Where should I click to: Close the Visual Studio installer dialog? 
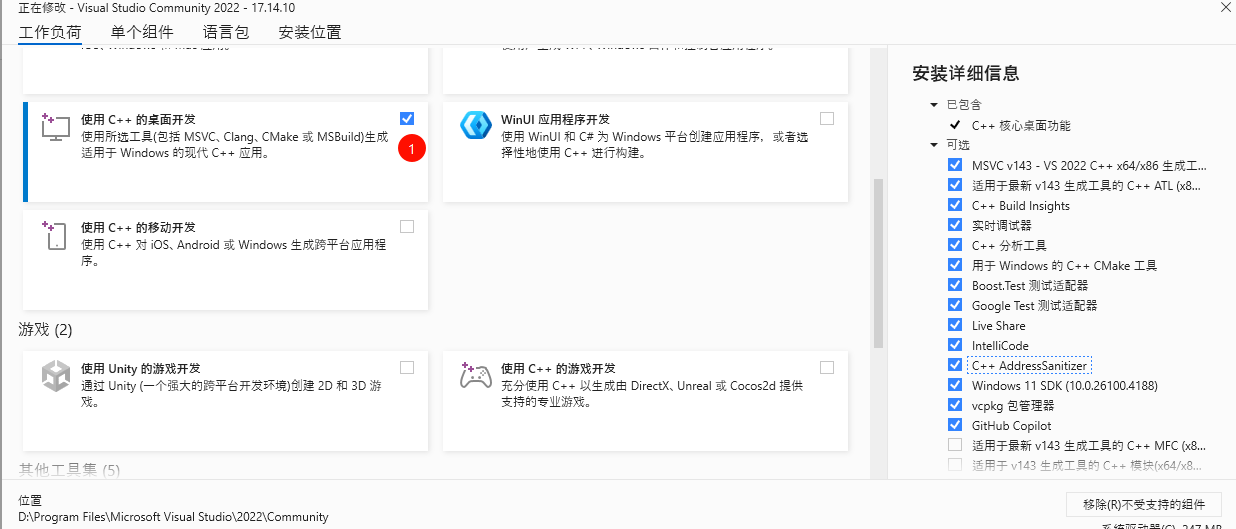pyautogui.click(x=1225, y=6)
